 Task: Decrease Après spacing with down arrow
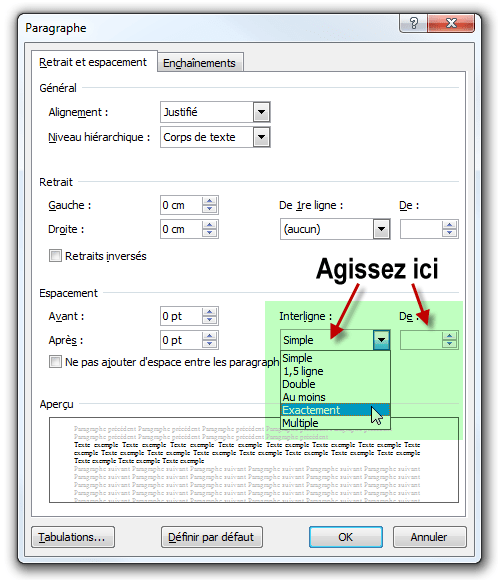click(209, 344)
